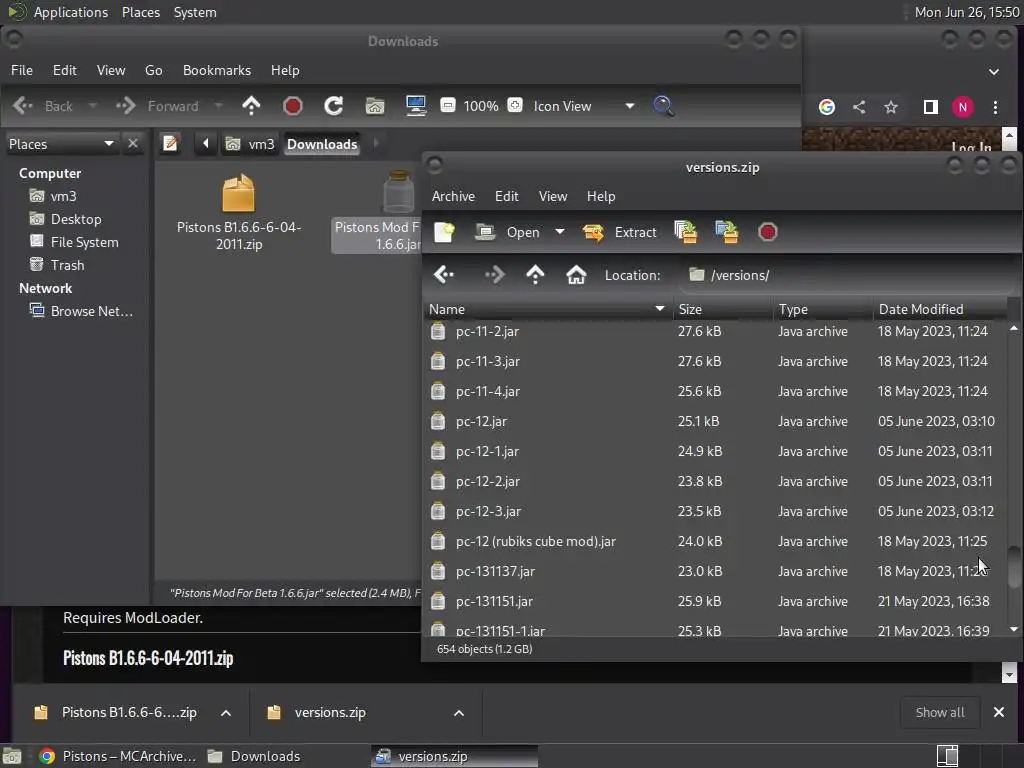The height and width of the screenshot is (768, 1024).
Task: Click the archive list scroll down arrow
Action: (x=1014, y=630)
